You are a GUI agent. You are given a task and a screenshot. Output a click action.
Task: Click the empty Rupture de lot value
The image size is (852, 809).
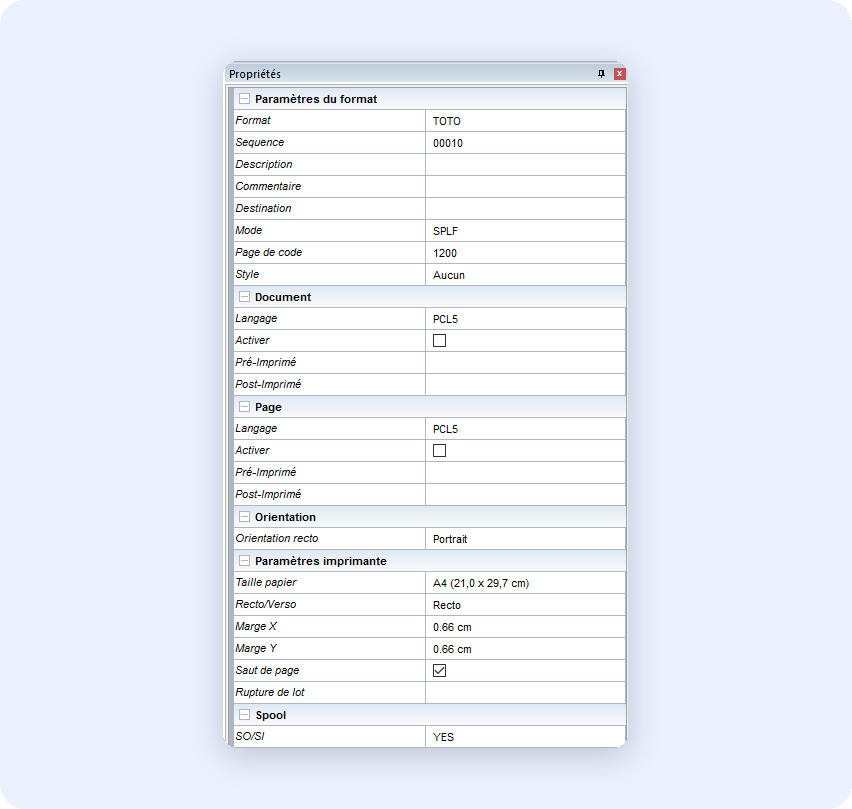[x=525, y=693]
